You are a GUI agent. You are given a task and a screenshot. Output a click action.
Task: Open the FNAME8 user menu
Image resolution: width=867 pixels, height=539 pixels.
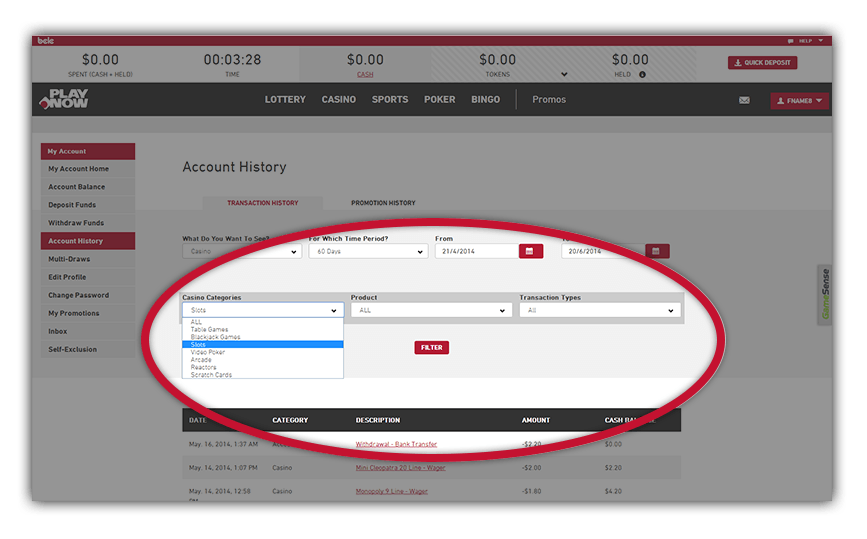pos(799,101)
